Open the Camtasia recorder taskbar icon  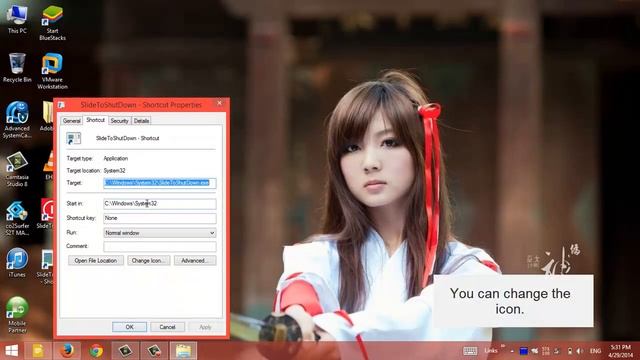pos(154,351)
